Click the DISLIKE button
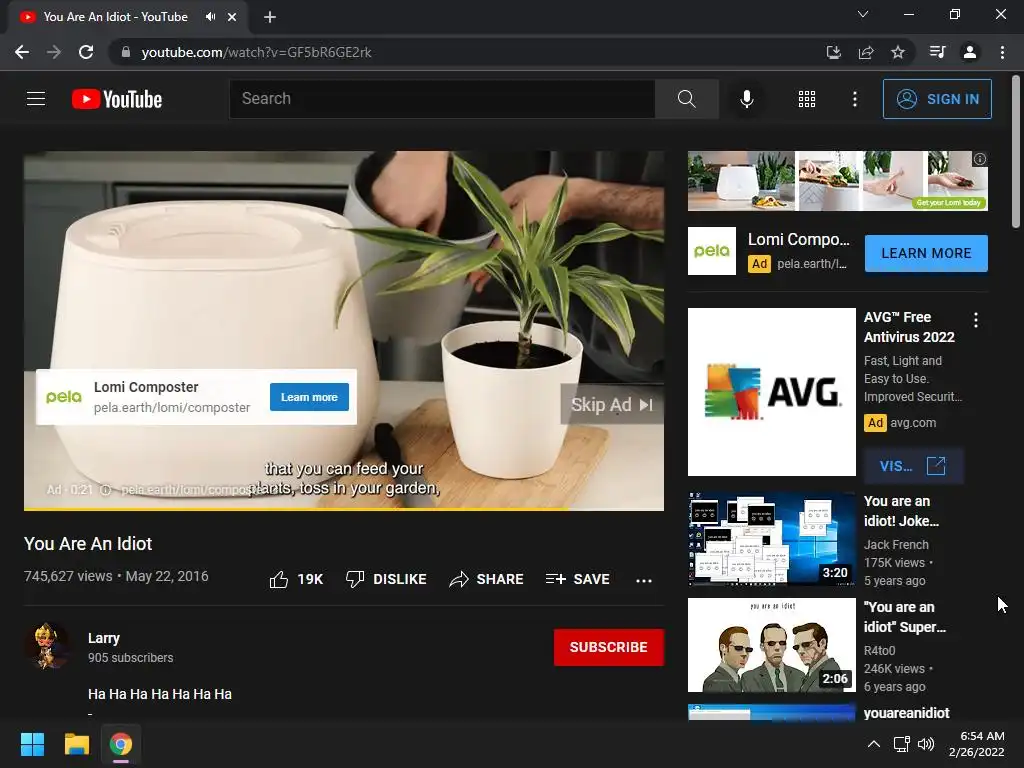 (386, 579)
